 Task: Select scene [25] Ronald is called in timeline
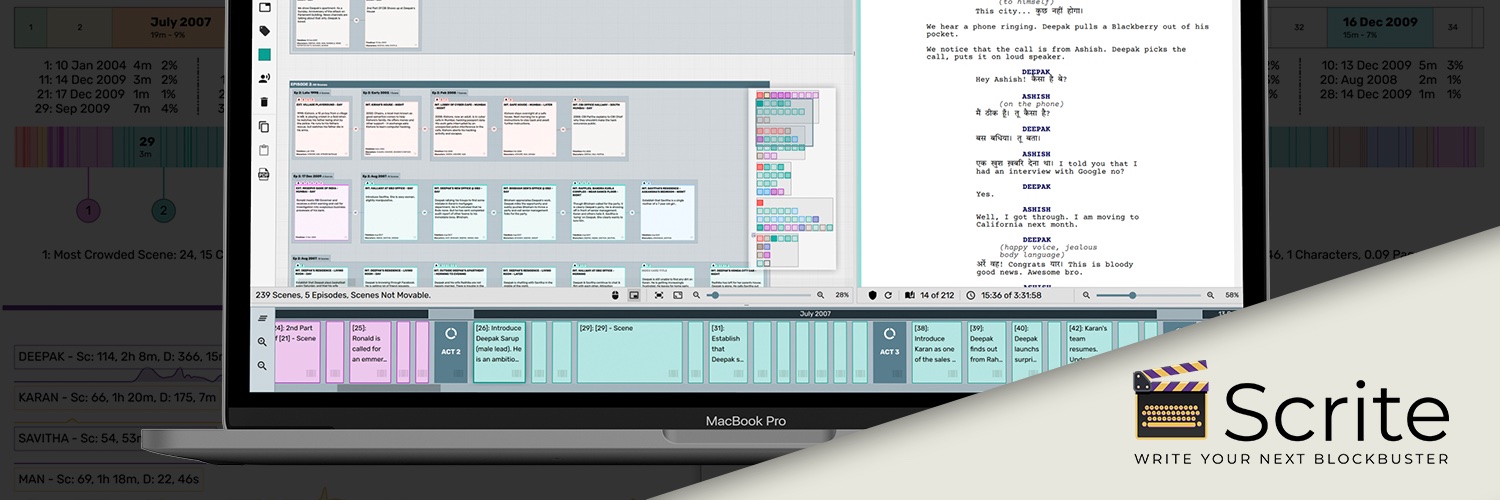pos(370,352)
